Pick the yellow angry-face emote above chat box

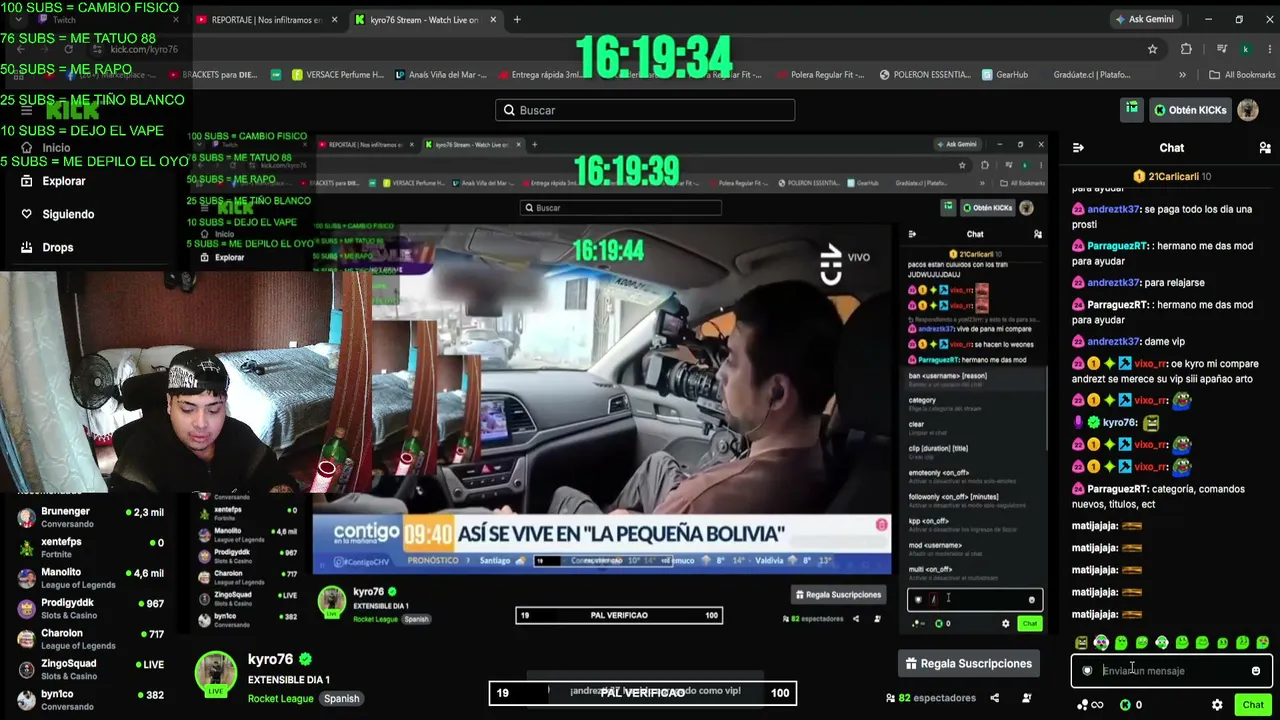click(1081, 643)
